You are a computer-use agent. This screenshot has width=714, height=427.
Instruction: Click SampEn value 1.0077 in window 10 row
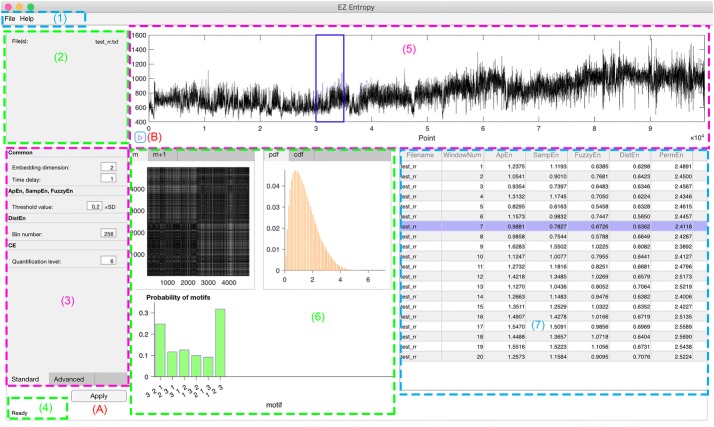tap(546, 256)
